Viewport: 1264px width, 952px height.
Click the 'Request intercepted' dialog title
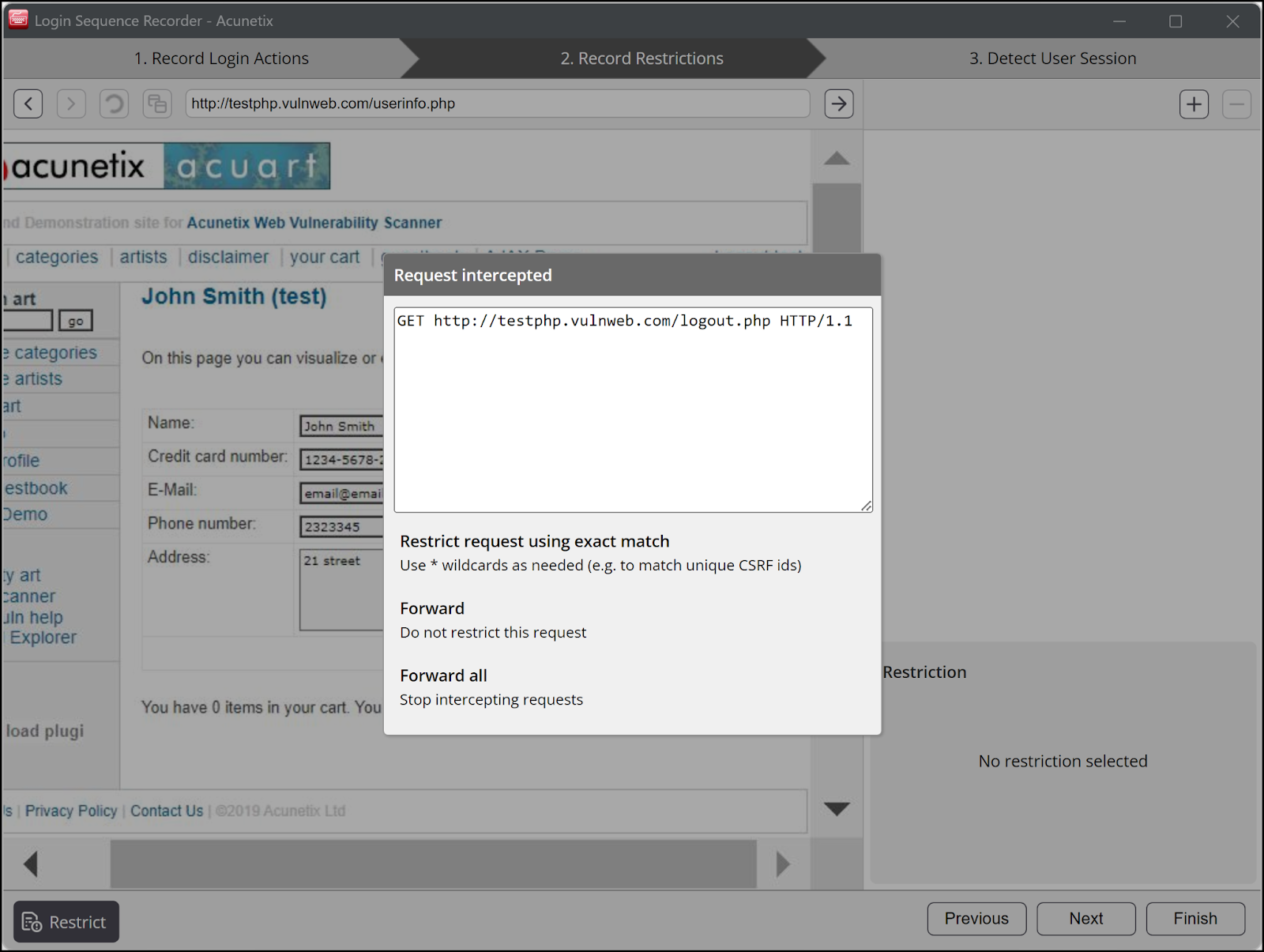[473, 275]
